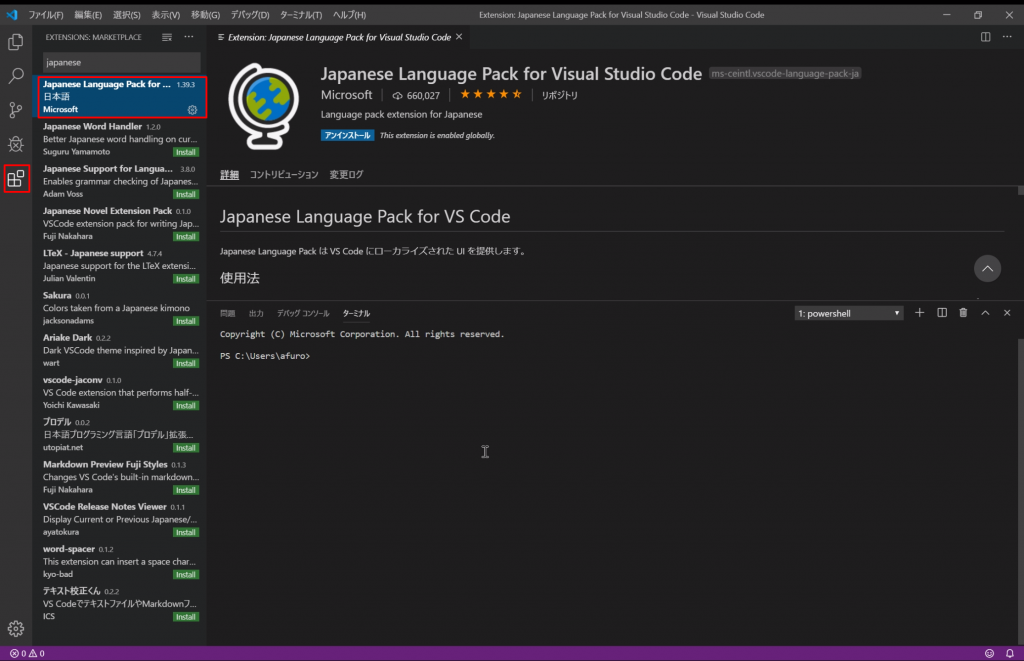Open the Extensions view icon
This screenshot has width=1024, height=661.
[x=16, y=178]
